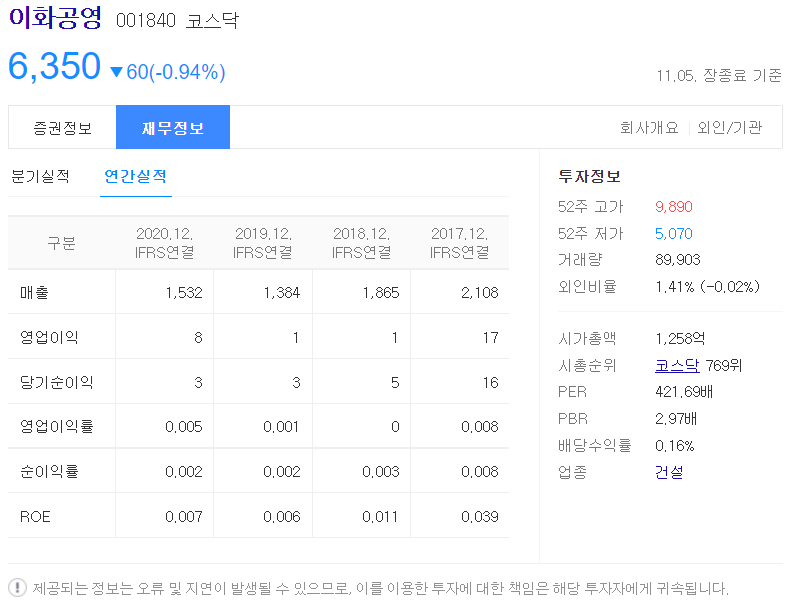The image size is (790, 605).
Task: Click the 구분 header cell
Action: click(61, 243)
